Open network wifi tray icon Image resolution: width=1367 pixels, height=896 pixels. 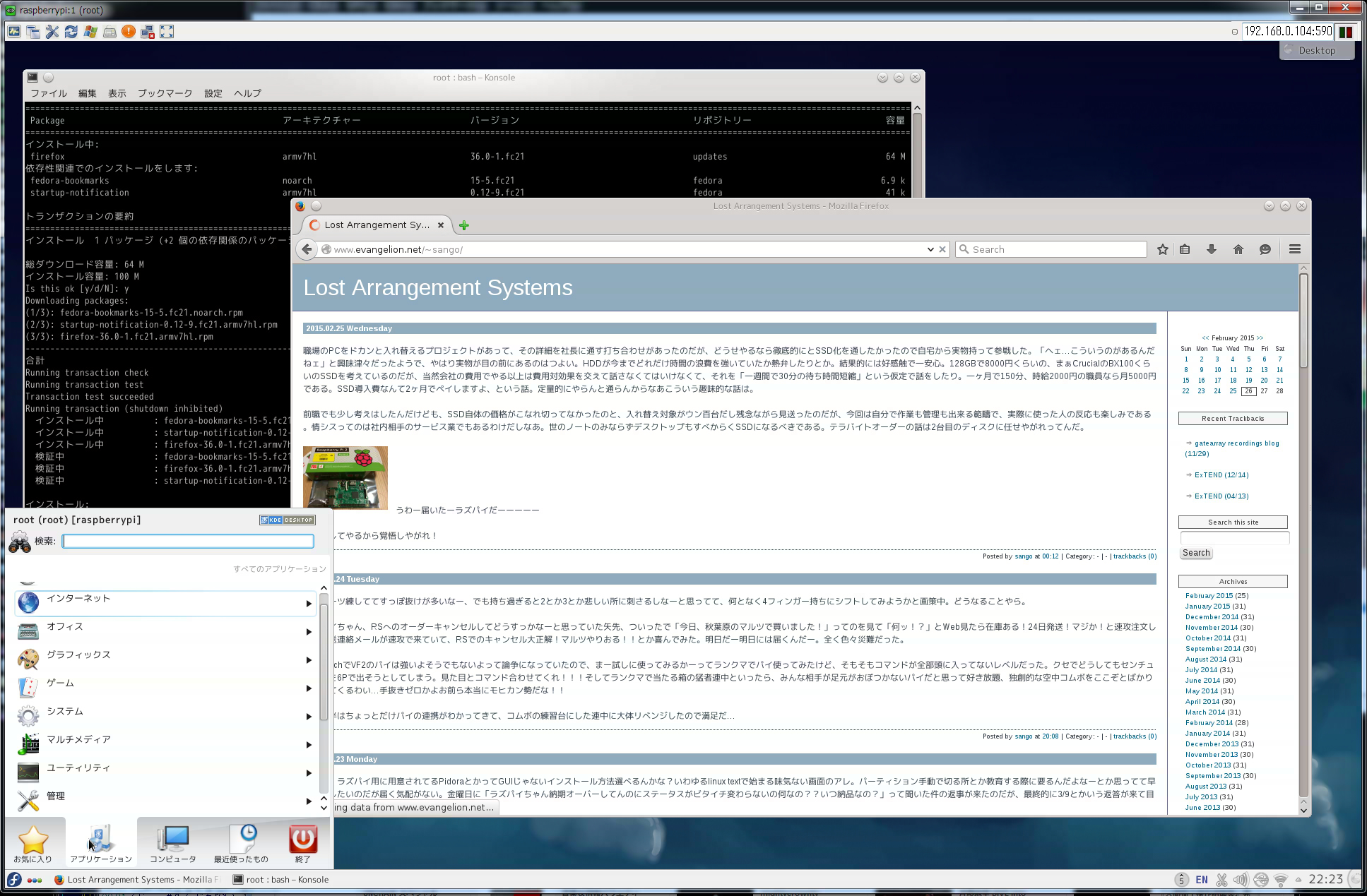point(1281,880)
